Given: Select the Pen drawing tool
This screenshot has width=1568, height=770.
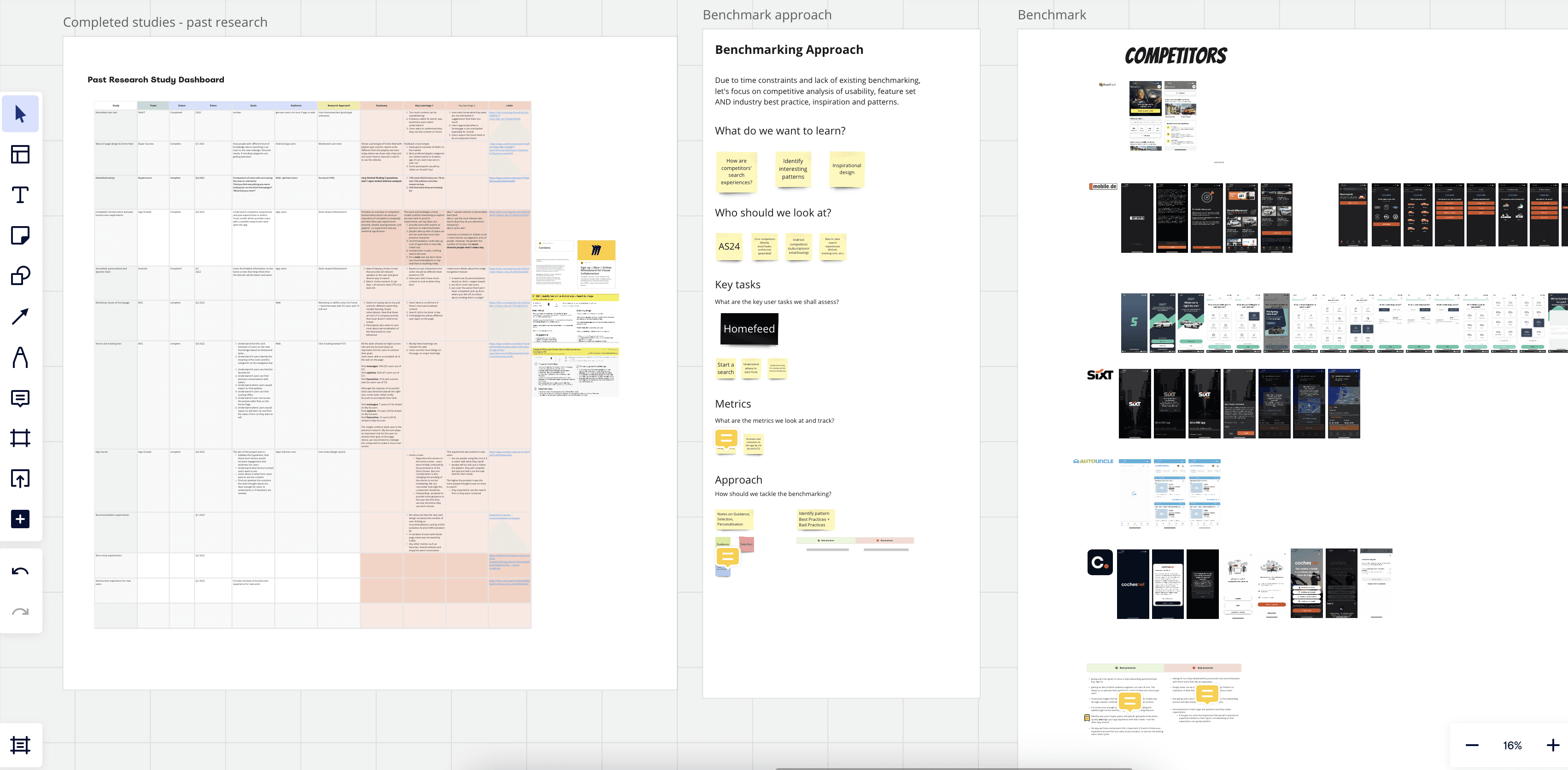Looking at the screenshot, I should (x=20, y=357).
